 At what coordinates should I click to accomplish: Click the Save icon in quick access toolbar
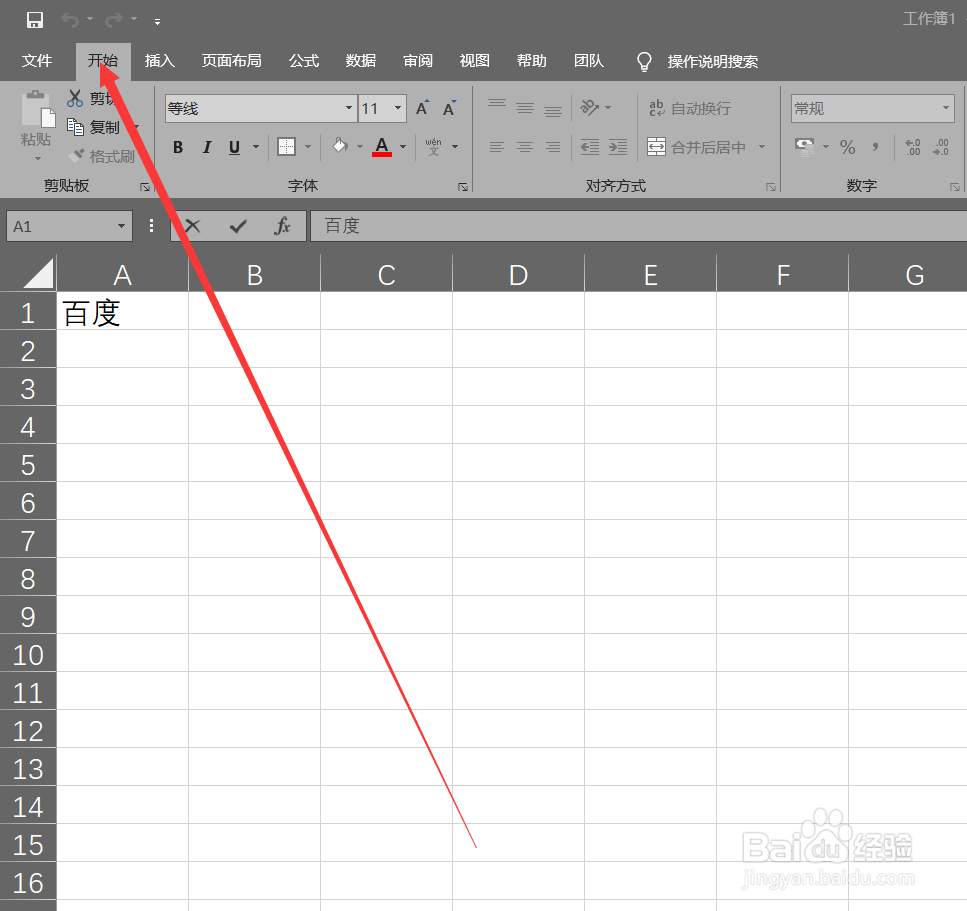point(35,20)
